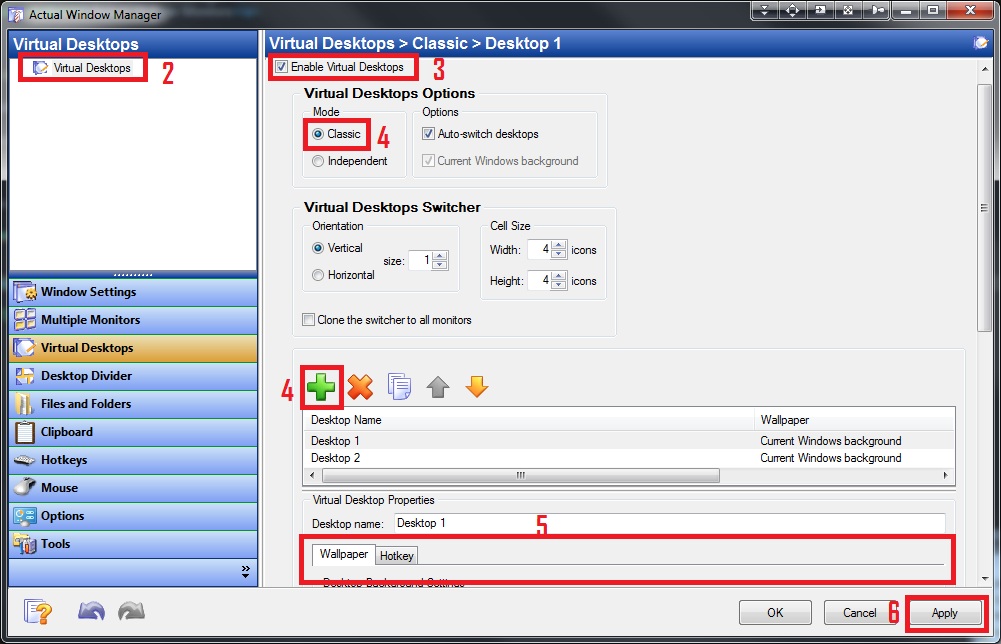The height and width of the screenshot is (644, 1001).
Task: Click main panel vertical scrollbar thumb
Action: (x=984, y=207)
